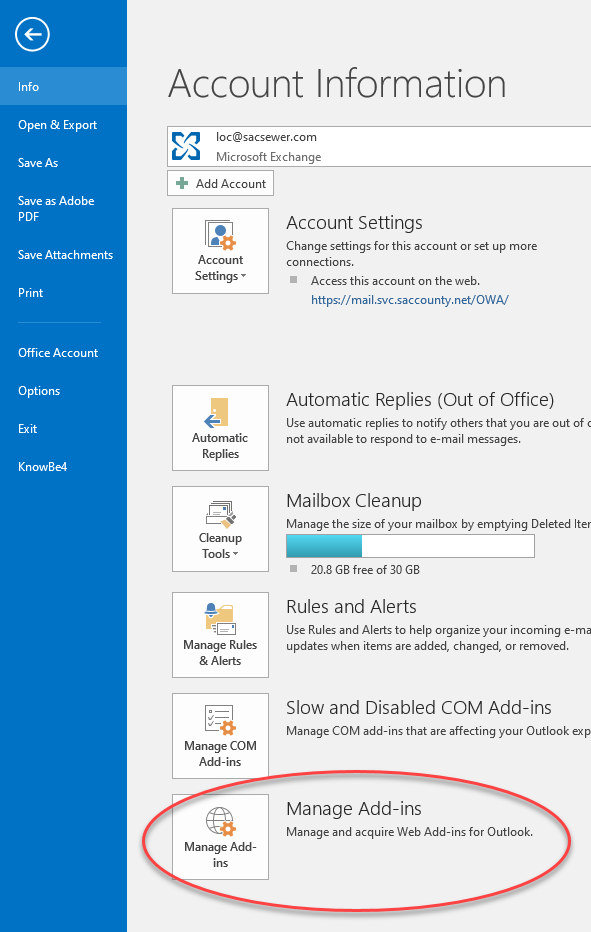Click the Slow and Disabled COM Add-ins heading
Screen dimensions: 591x932
pyautogui.click(x=419, y=707)
